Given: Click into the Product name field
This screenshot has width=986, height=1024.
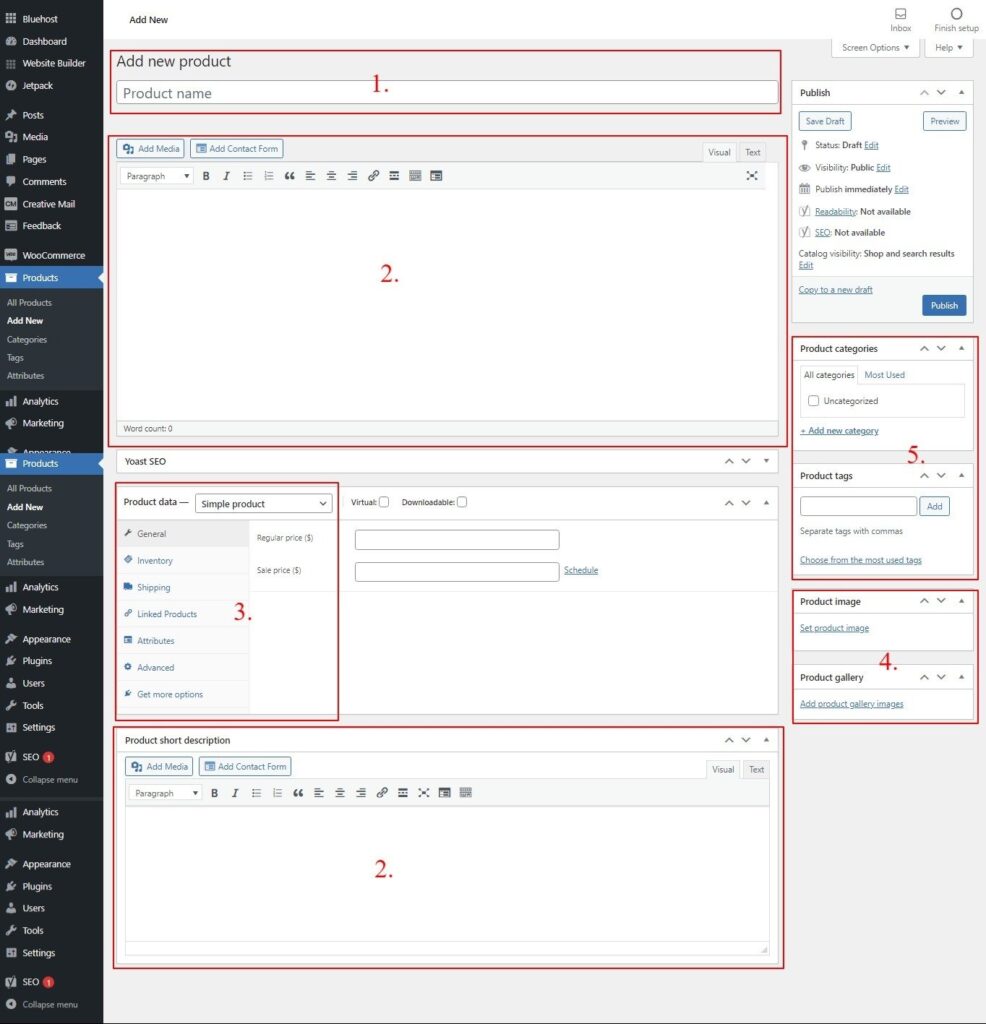Looking at the screenshot, I should [x=446, y=93].
